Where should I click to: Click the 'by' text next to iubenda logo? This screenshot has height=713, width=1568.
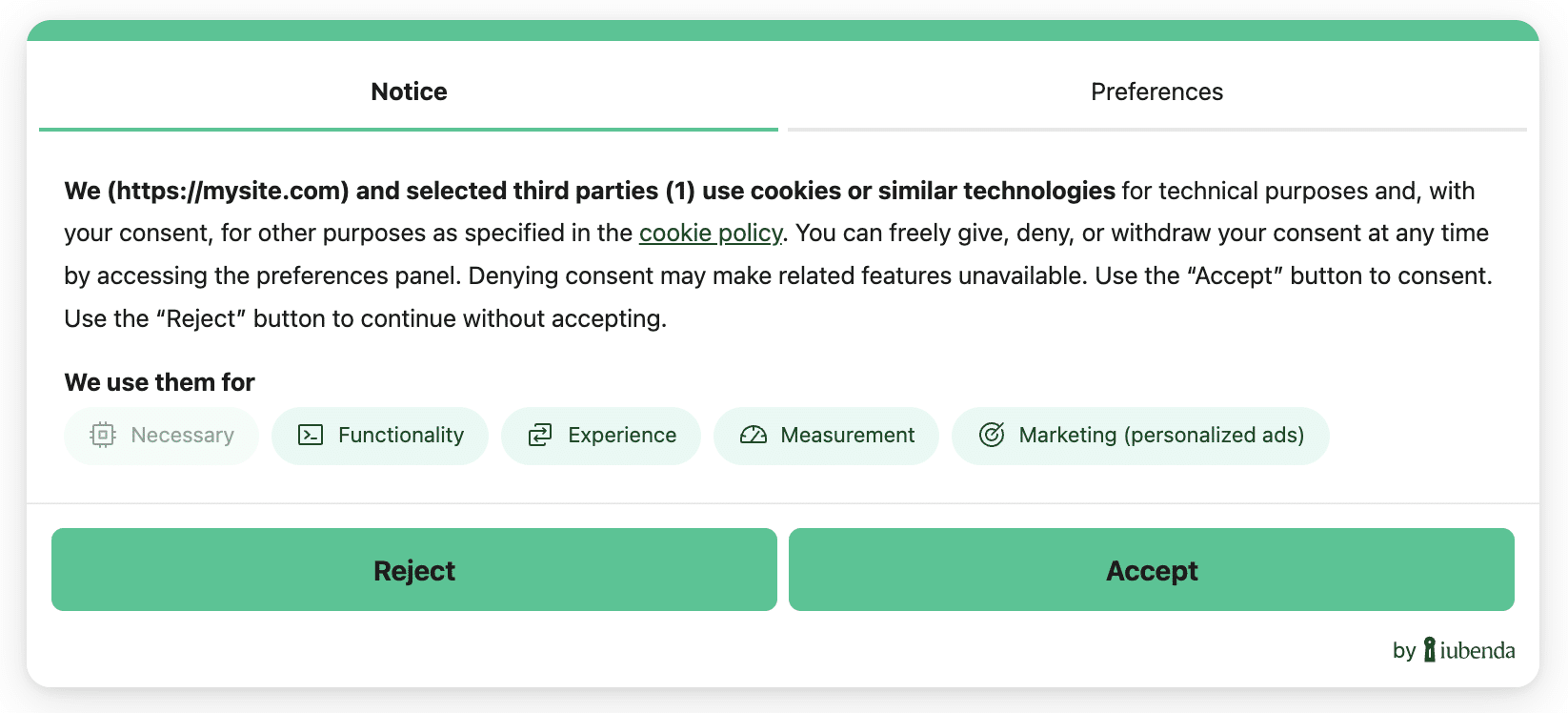pyautogui.click(x=1402, y=650)
